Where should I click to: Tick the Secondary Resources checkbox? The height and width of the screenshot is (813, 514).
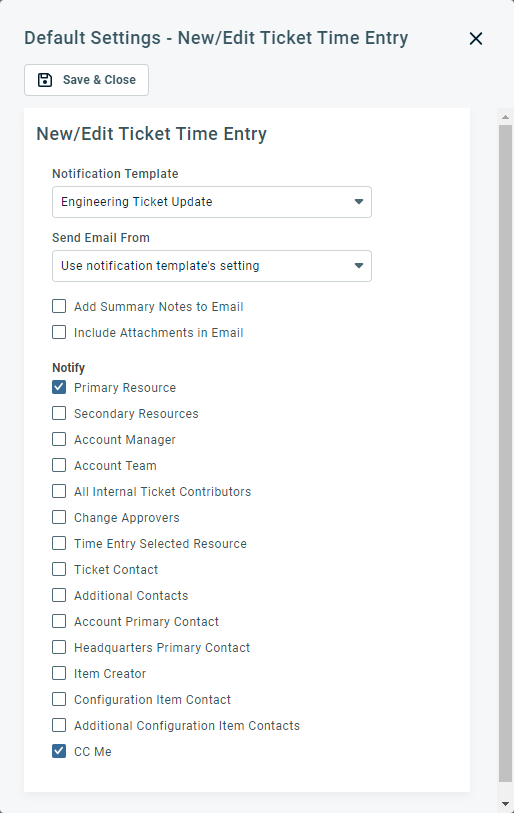(x=59, y=413)
